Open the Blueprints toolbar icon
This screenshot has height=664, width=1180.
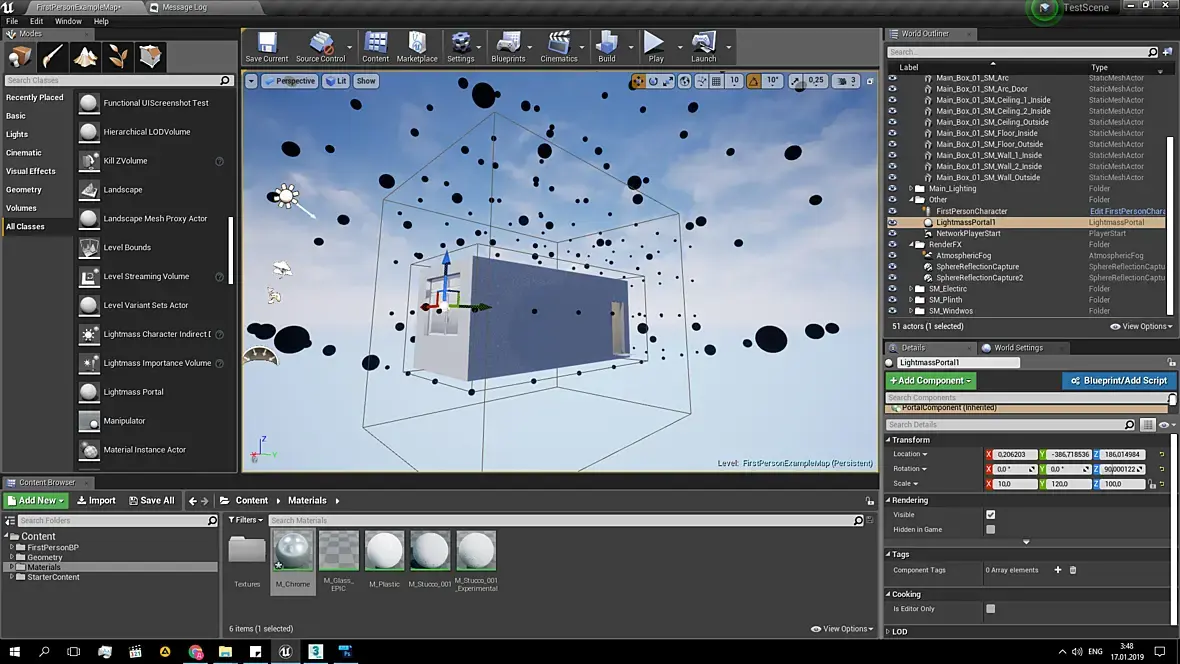[x=508, y=46]
